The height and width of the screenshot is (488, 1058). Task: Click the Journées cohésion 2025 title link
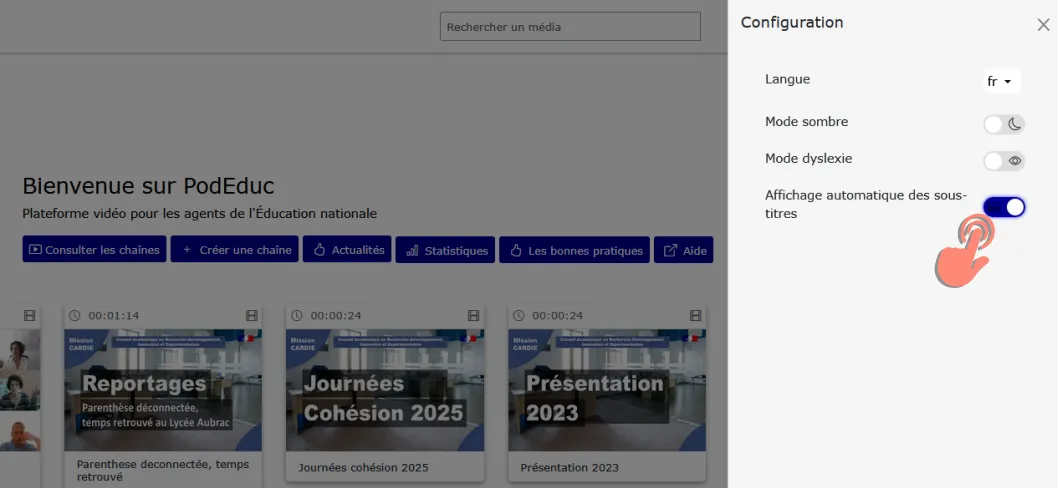click(x=363, y=468)
